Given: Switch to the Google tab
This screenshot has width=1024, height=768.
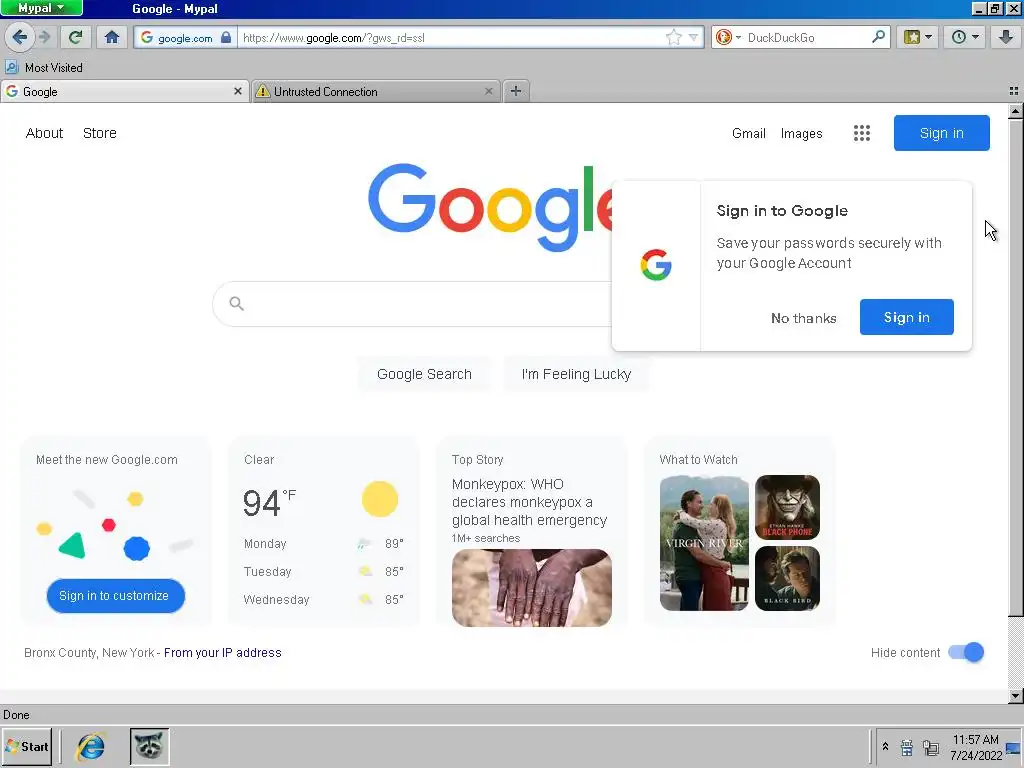Looking at the screenshot, I should [x=118, y=91].
